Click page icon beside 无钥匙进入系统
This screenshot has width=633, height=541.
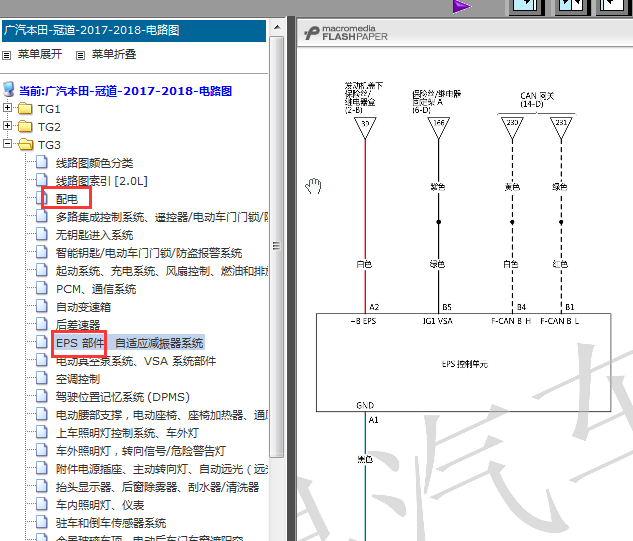point(42,233)
